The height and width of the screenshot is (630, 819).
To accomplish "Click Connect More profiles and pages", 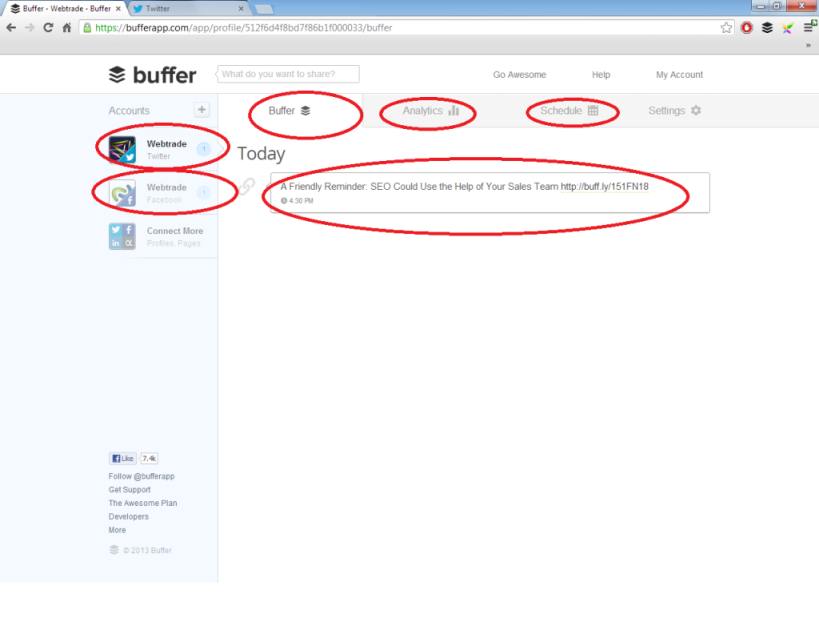I will click(162, 236).
